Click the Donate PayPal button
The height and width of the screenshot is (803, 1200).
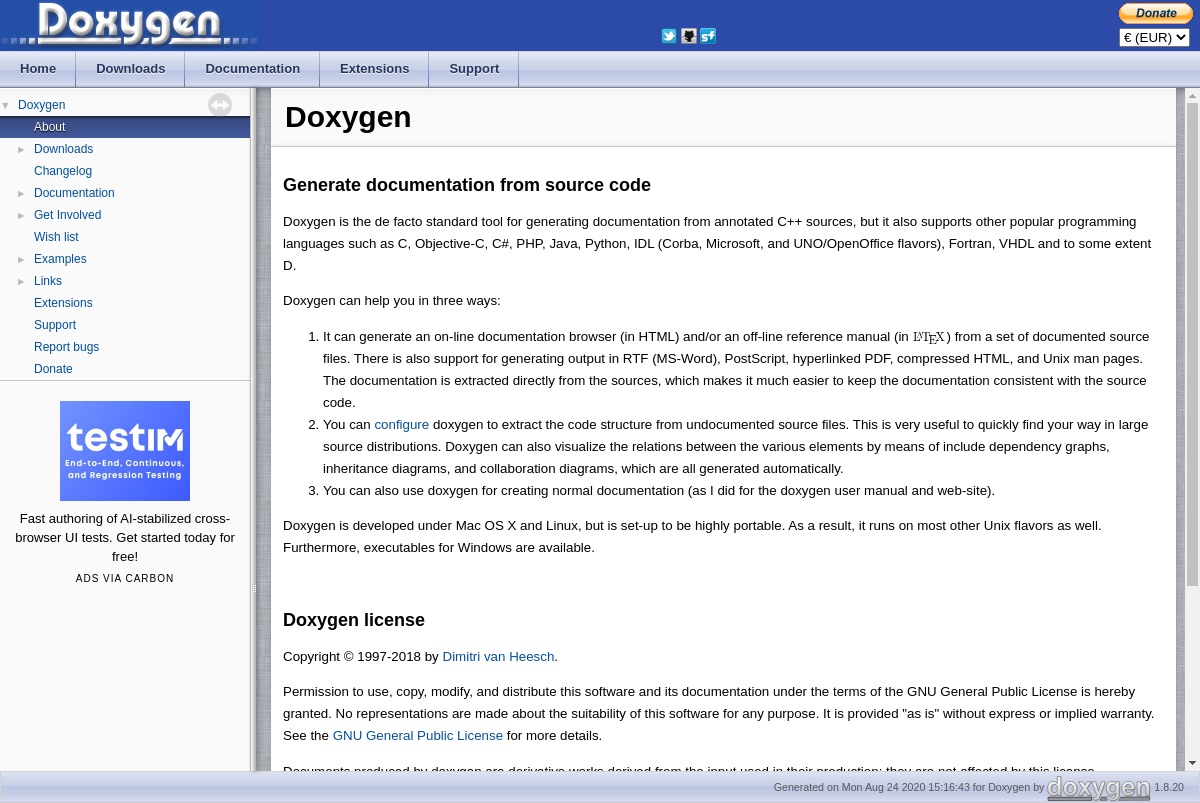1155,13
